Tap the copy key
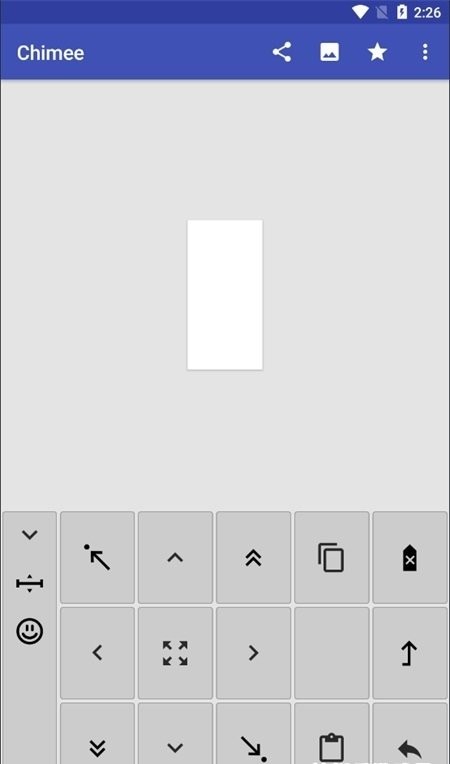The width and height of the screenshot is (450, 764). pos(332,557)
